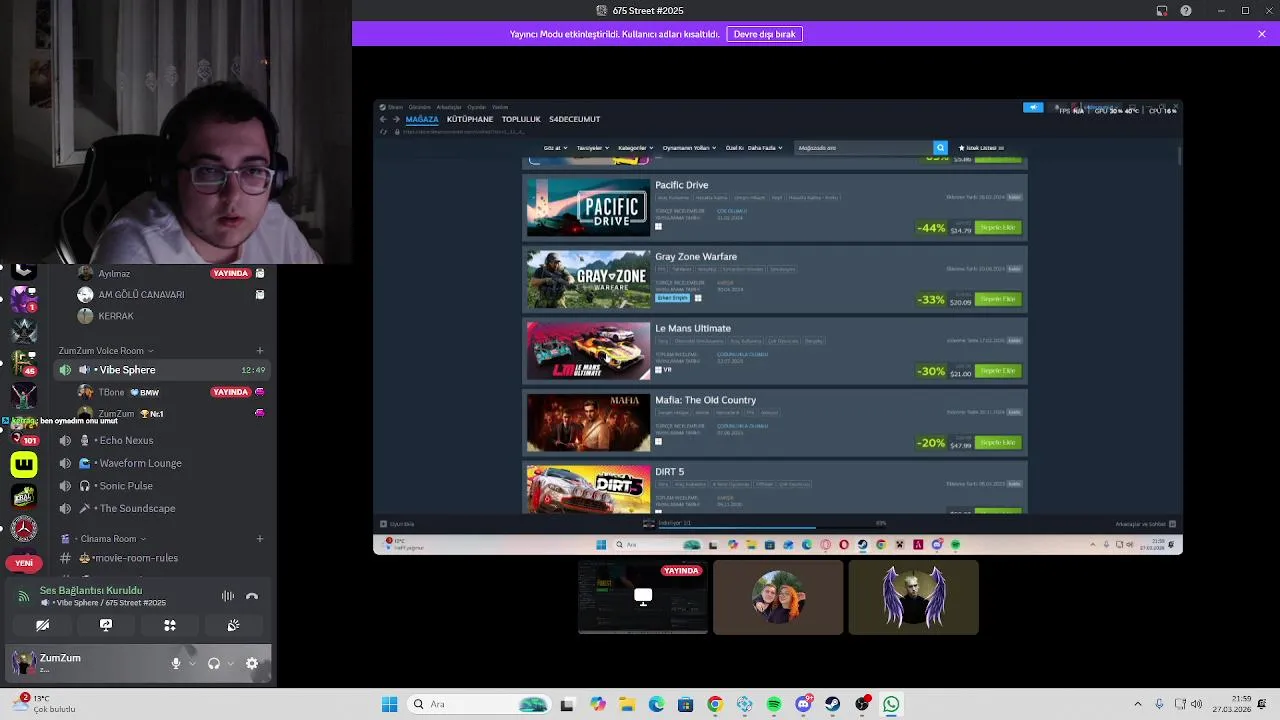Open the movie-room-rules text channel
The height and width of the screenshot is (720, 1280).
162,558
